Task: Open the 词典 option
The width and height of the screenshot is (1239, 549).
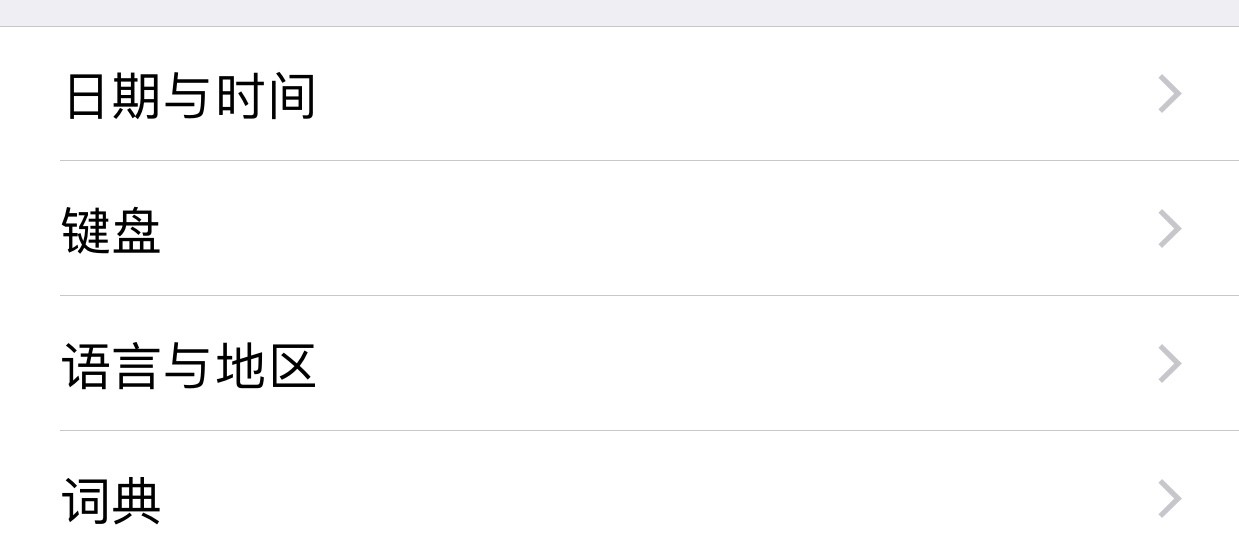Action: pos(112,501)
